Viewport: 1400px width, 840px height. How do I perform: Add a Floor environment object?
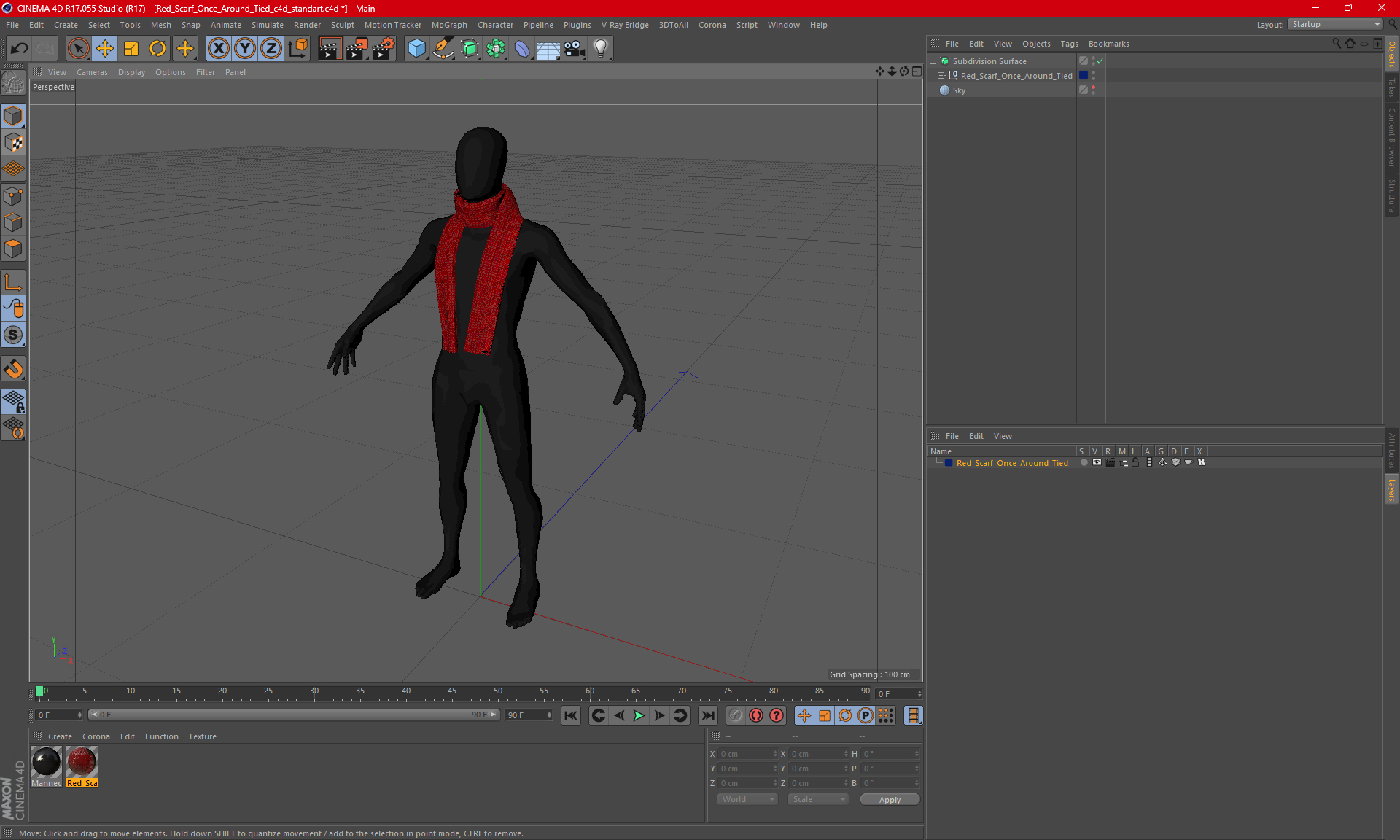pos(548,48)
